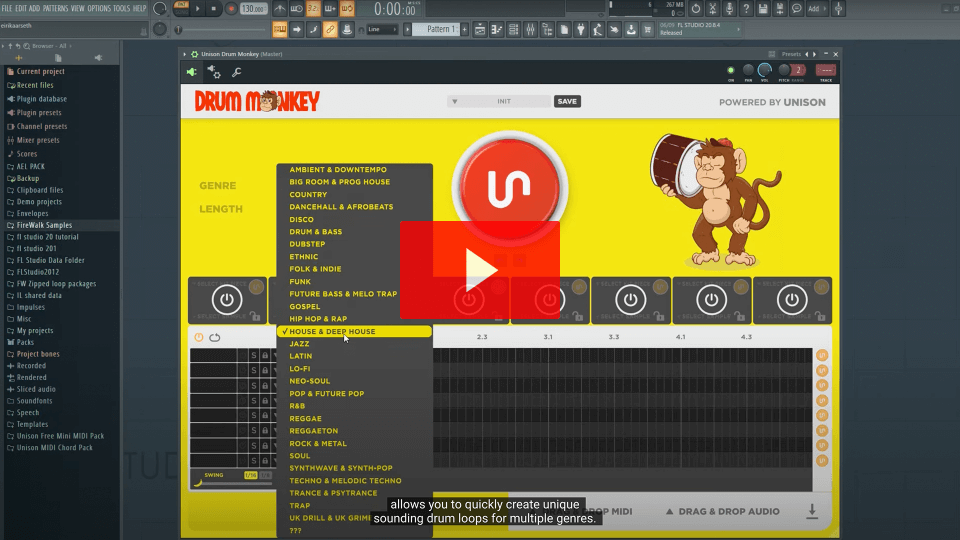Open the TOOLS menu
960x540 pixels.
pyautogui.click(x=121, y=9)
